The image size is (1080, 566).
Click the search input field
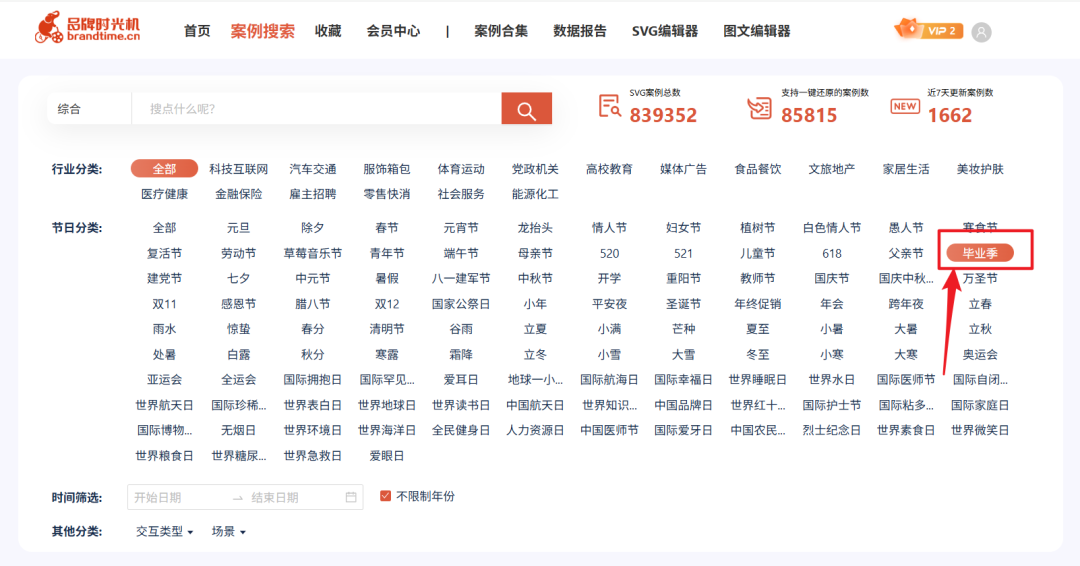tap(316, 109)
